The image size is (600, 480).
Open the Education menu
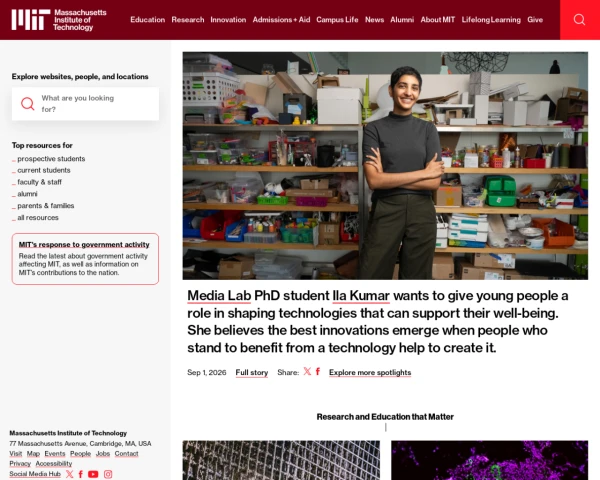(147, 20)
